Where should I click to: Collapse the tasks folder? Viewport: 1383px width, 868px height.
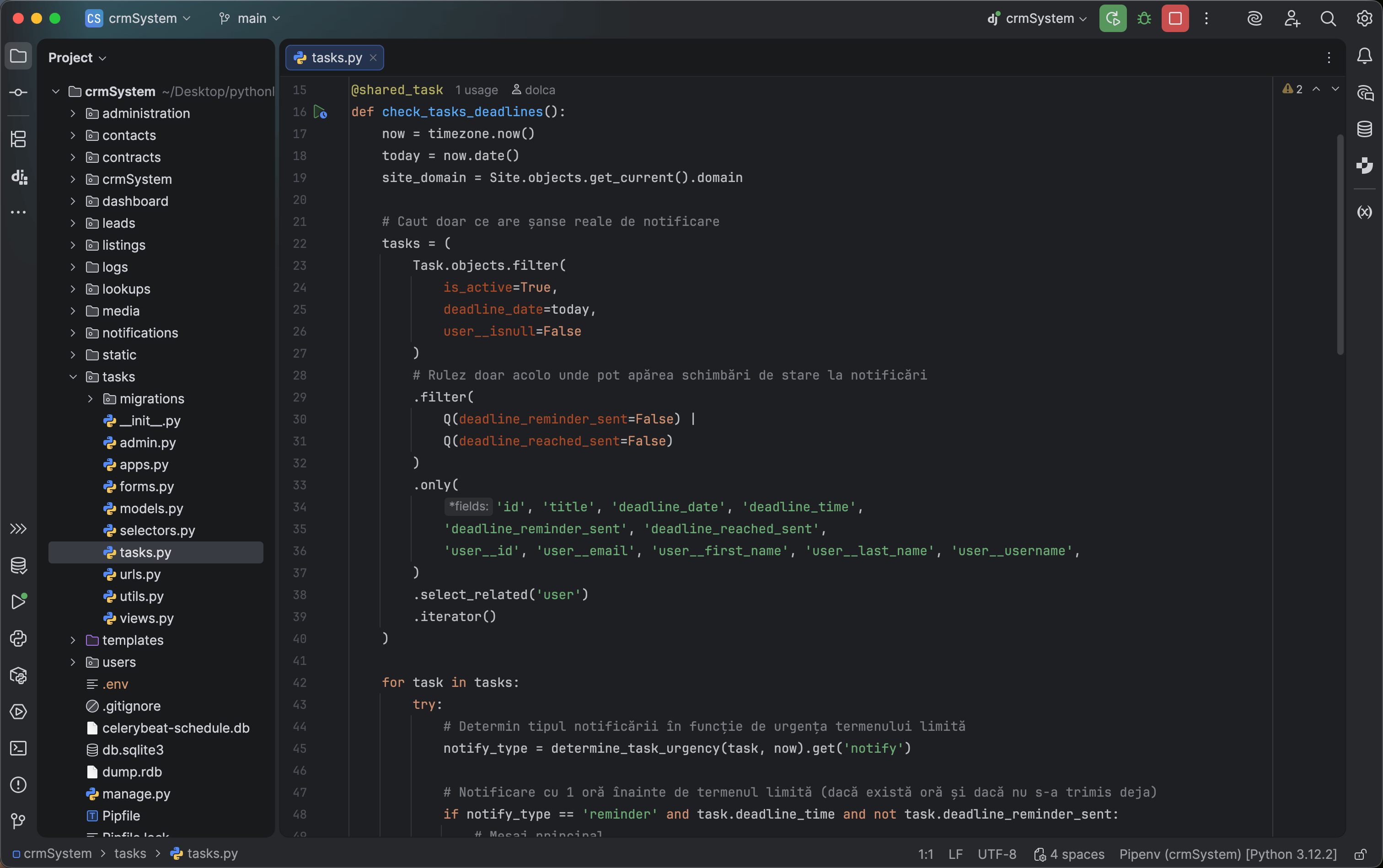point(73,376)
